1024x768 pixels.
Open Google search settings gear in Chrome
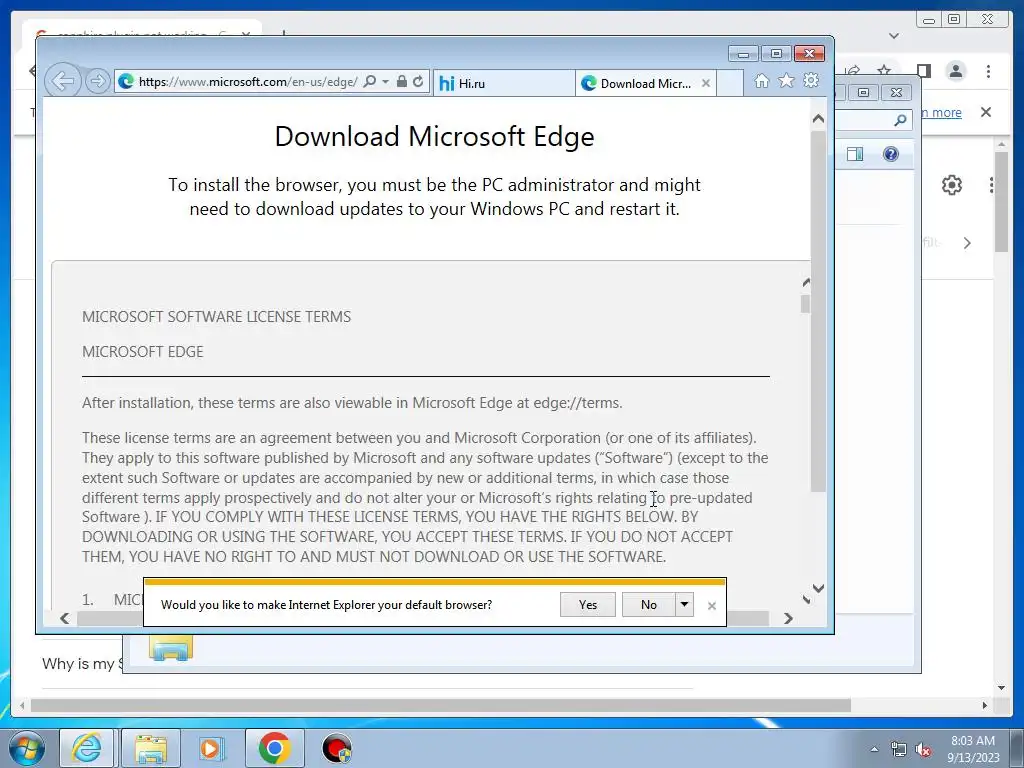[x=952, y=185]
